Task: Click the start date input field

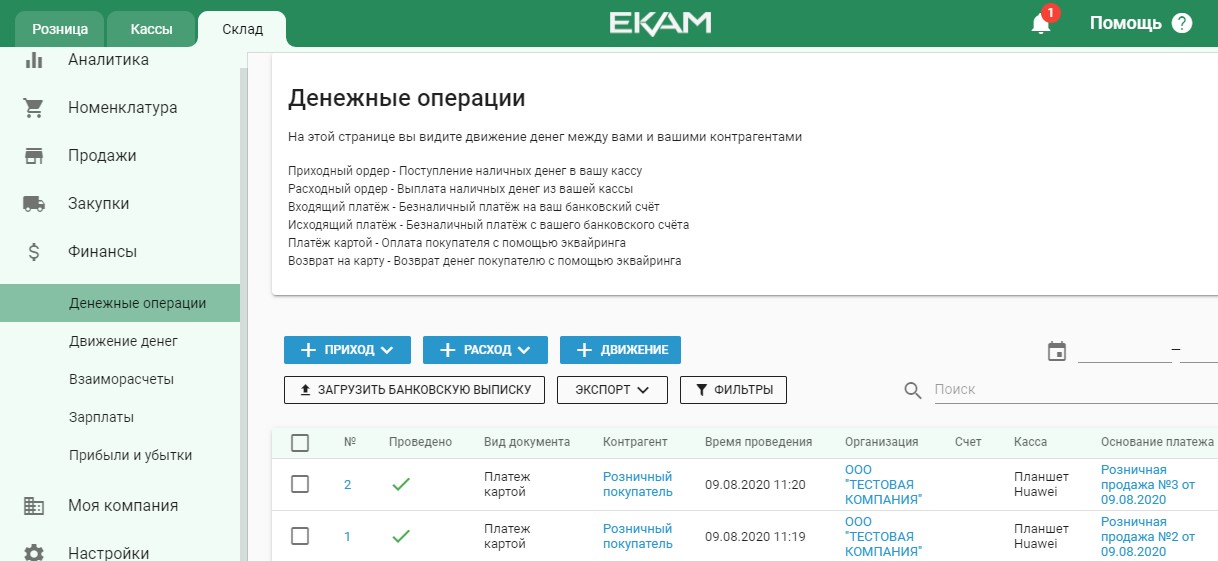Action: (x=1124, y=350)
